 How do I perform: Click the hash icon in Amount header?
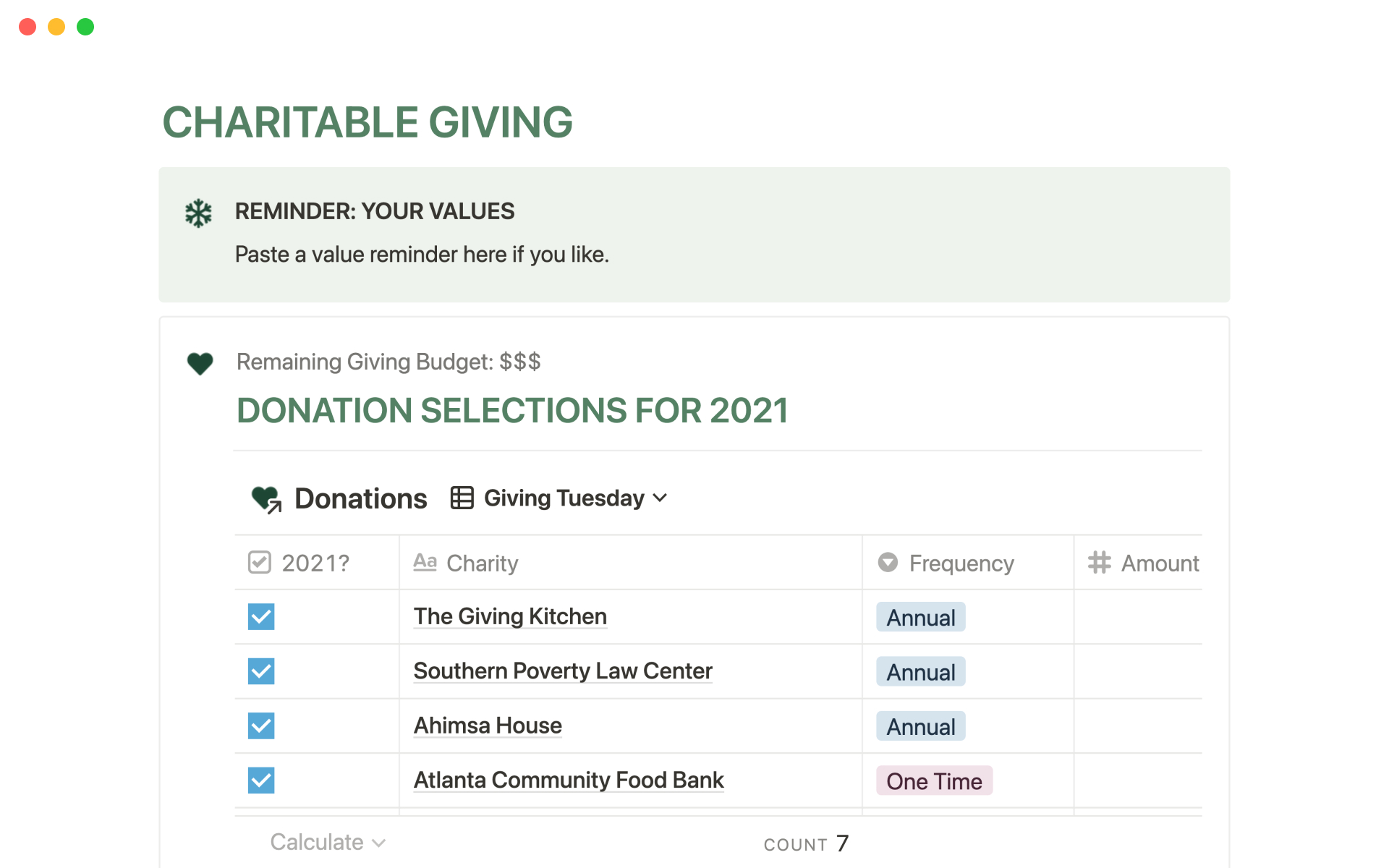[x=1099, y=563]
